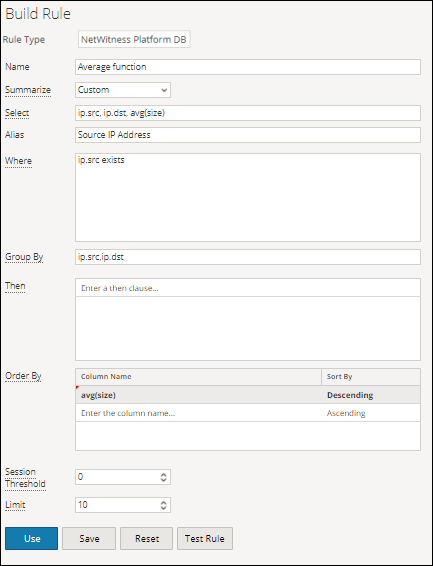This screenshot has width=433, height=566.
Task: Click the Ascending sort cell in new row
Action: coord(371,413)
